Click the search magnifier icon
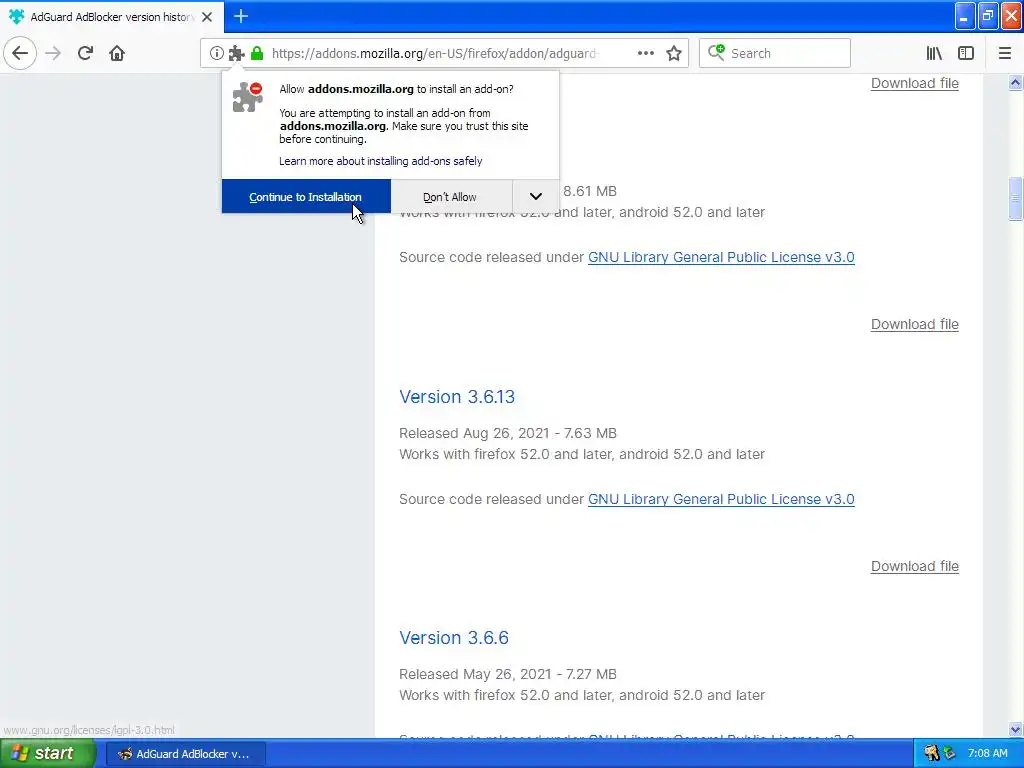Screen dimensions: 1024x768 [x=716, y=53]
